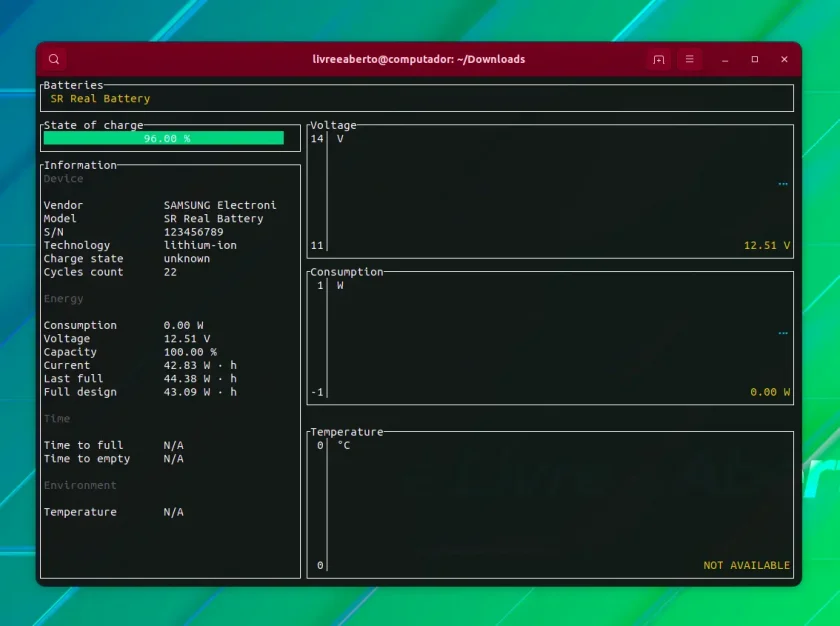
Task: Minimize the terminal window
Action: coord(725,59)
